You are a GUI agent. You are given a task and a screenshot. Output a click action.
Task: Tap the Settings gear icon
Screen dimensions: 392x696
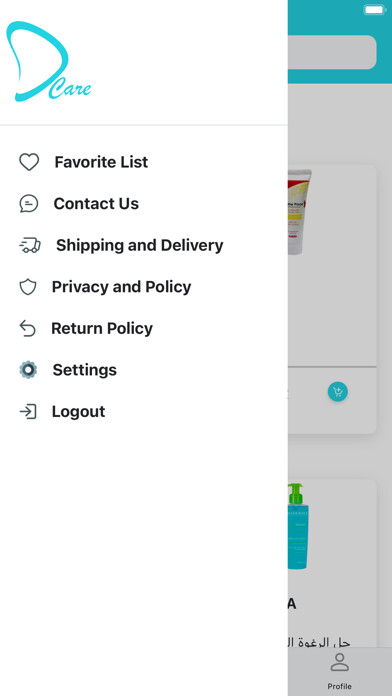[x=28, y=370]
